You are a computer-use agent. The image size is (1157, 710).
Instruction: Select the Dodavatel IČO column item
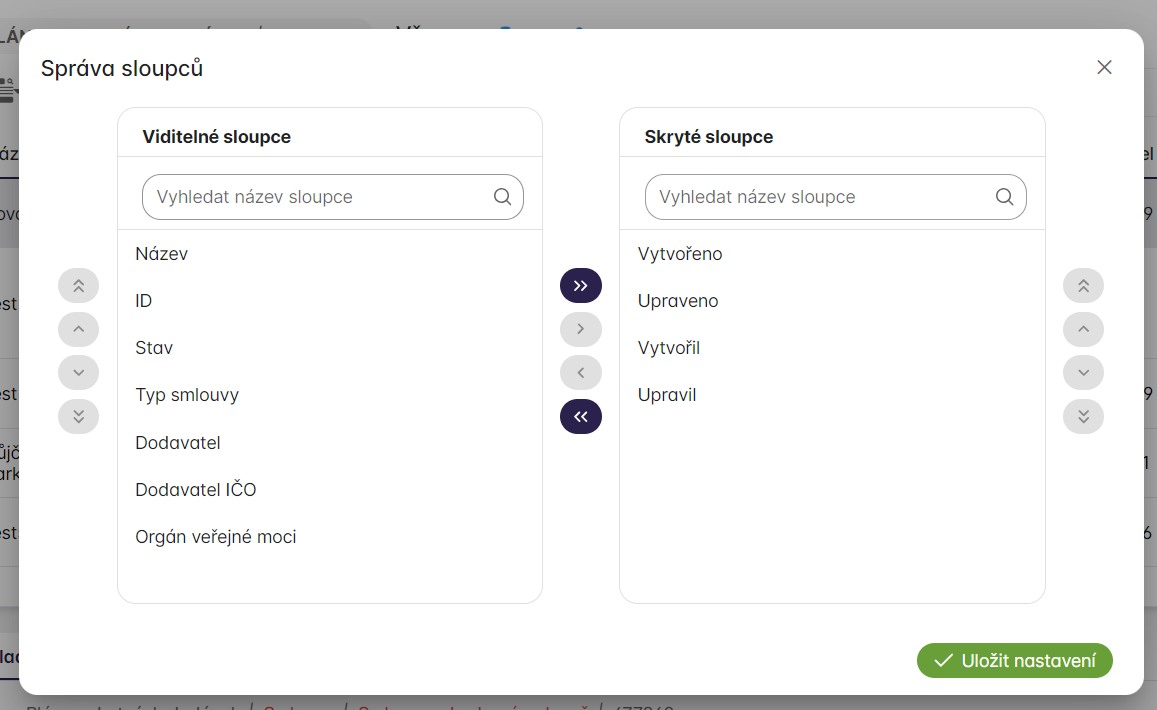click(x=196, y=489)
